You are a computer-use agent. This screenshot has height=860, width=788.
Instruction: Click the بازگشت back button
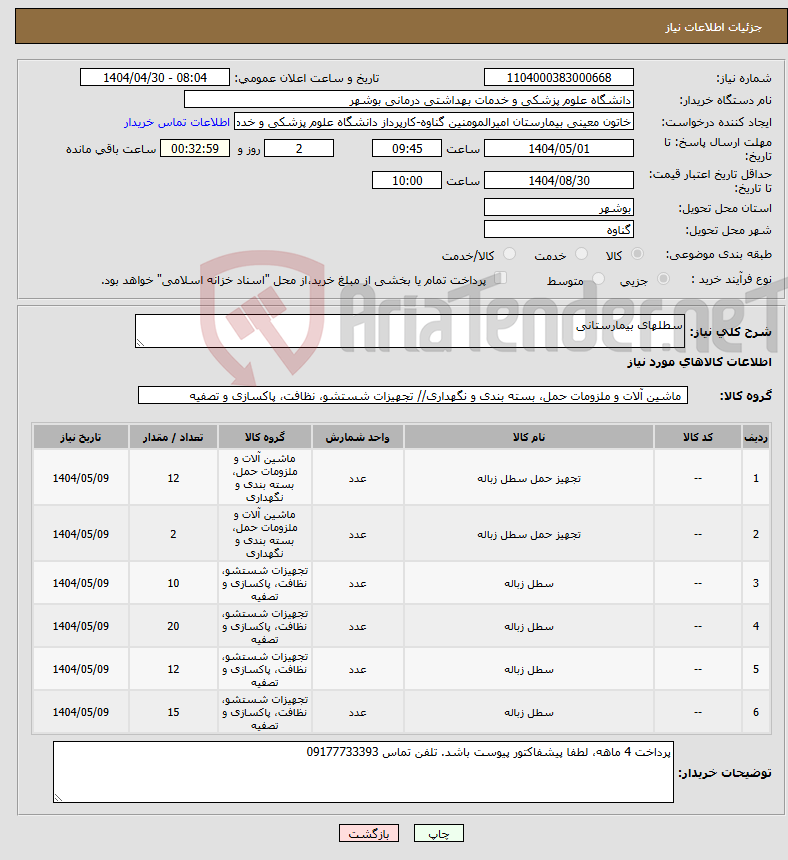[x=369, y=833]
